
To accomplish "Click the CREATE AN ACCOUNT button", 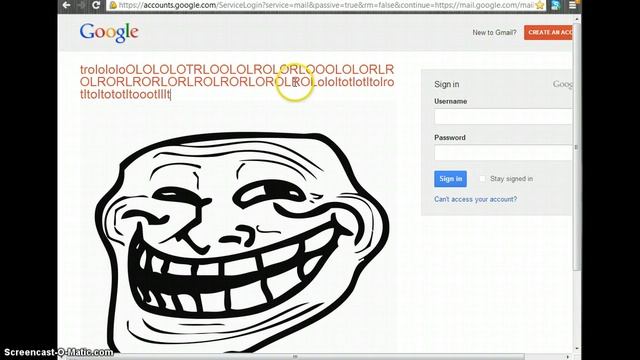I will [x=549, y=32].
